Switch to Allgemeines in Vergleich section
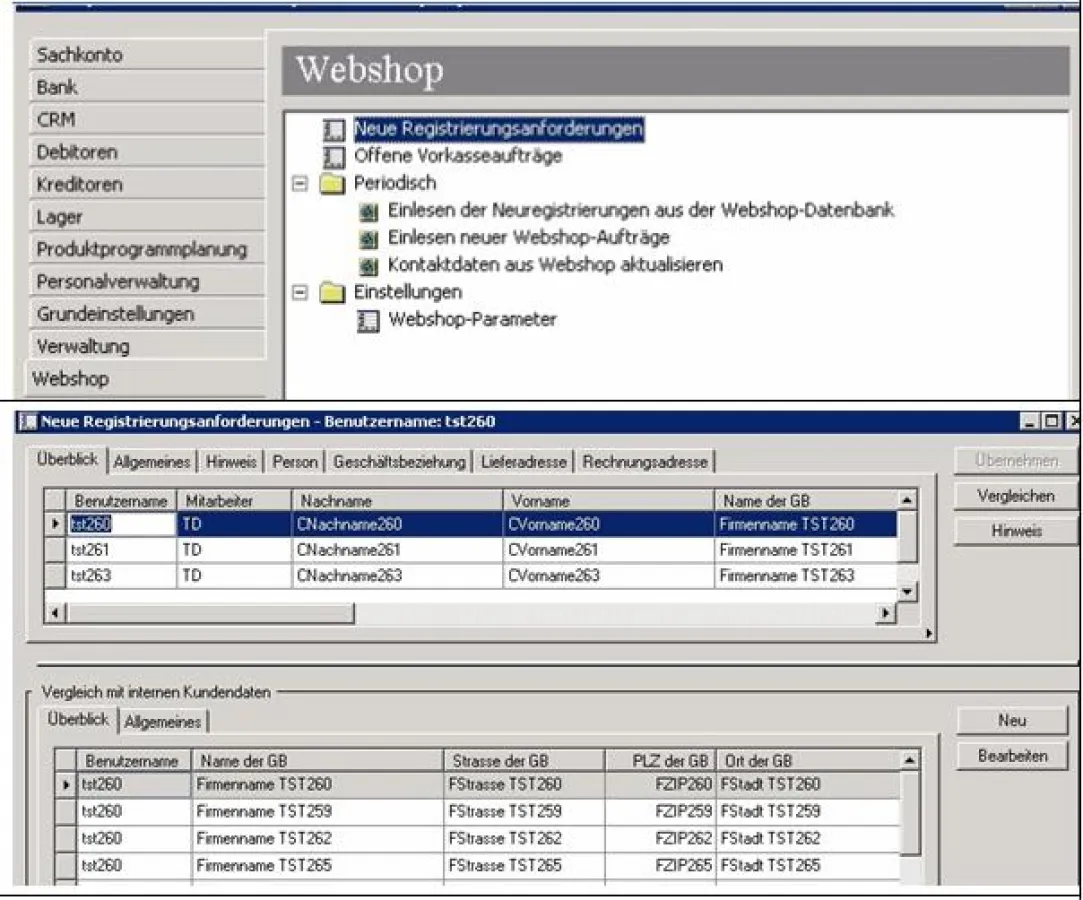 (162, 720)
